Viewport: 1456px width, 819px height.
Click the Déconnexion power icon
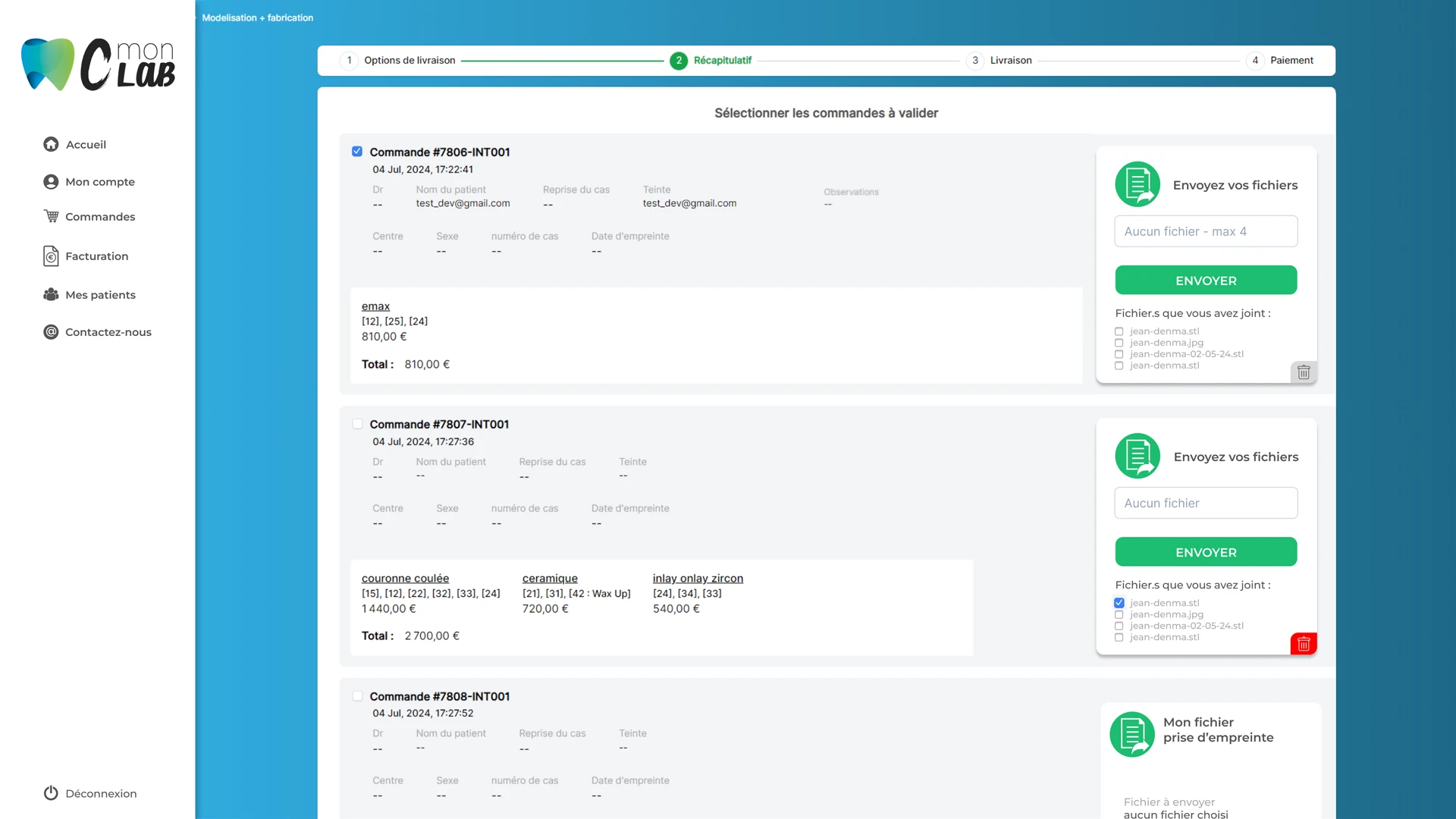pos(51,793)
